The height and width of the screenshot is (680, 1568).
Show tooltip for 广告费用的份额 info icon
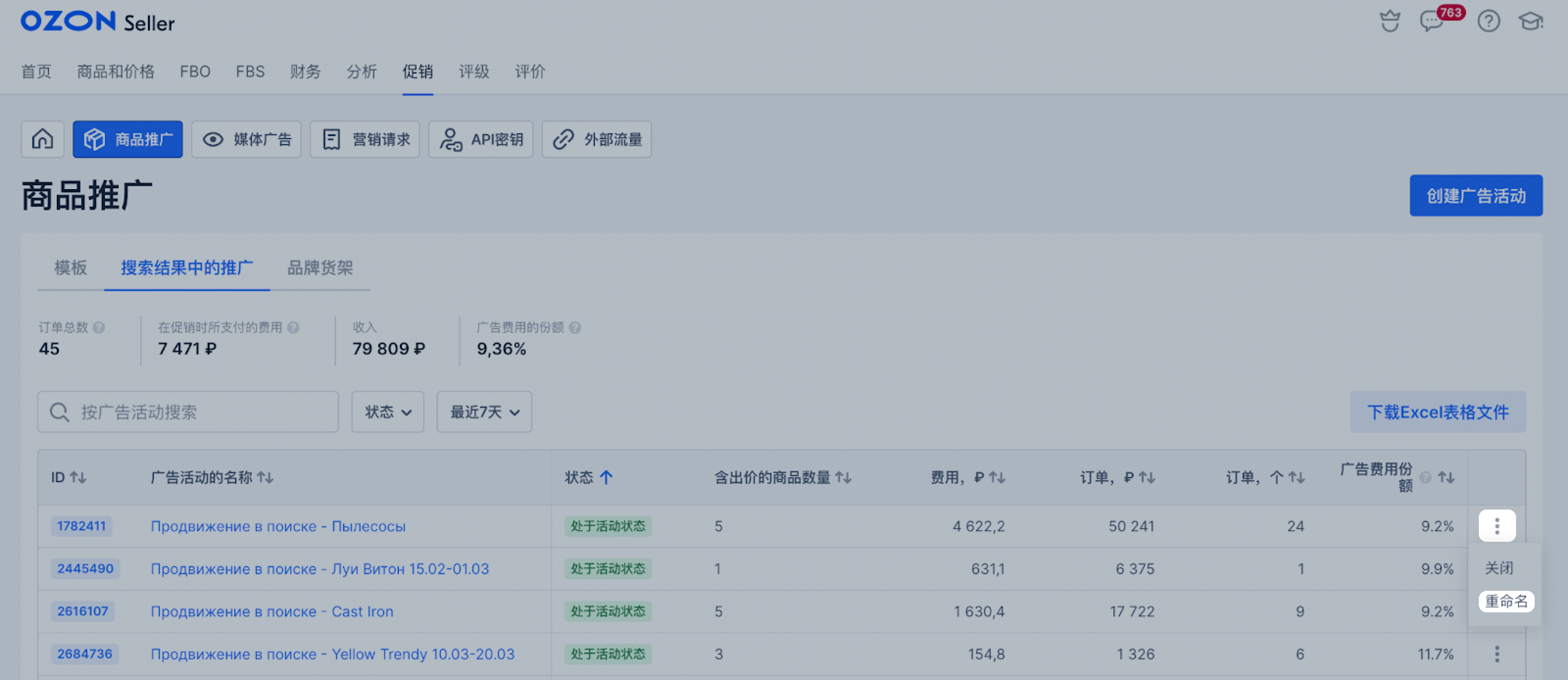pos(575,328)
